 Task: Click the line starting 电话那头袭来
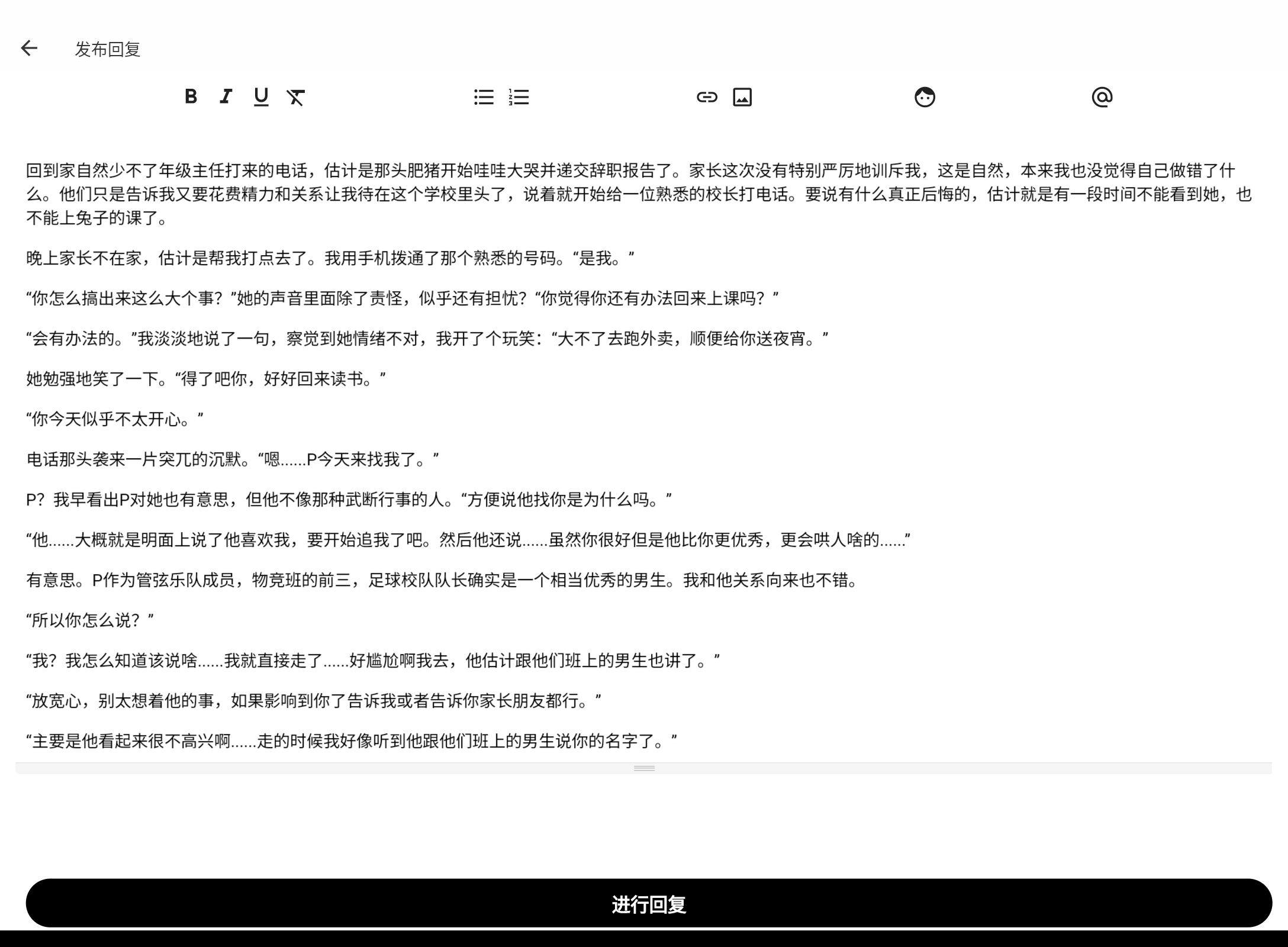pos(233,459)
